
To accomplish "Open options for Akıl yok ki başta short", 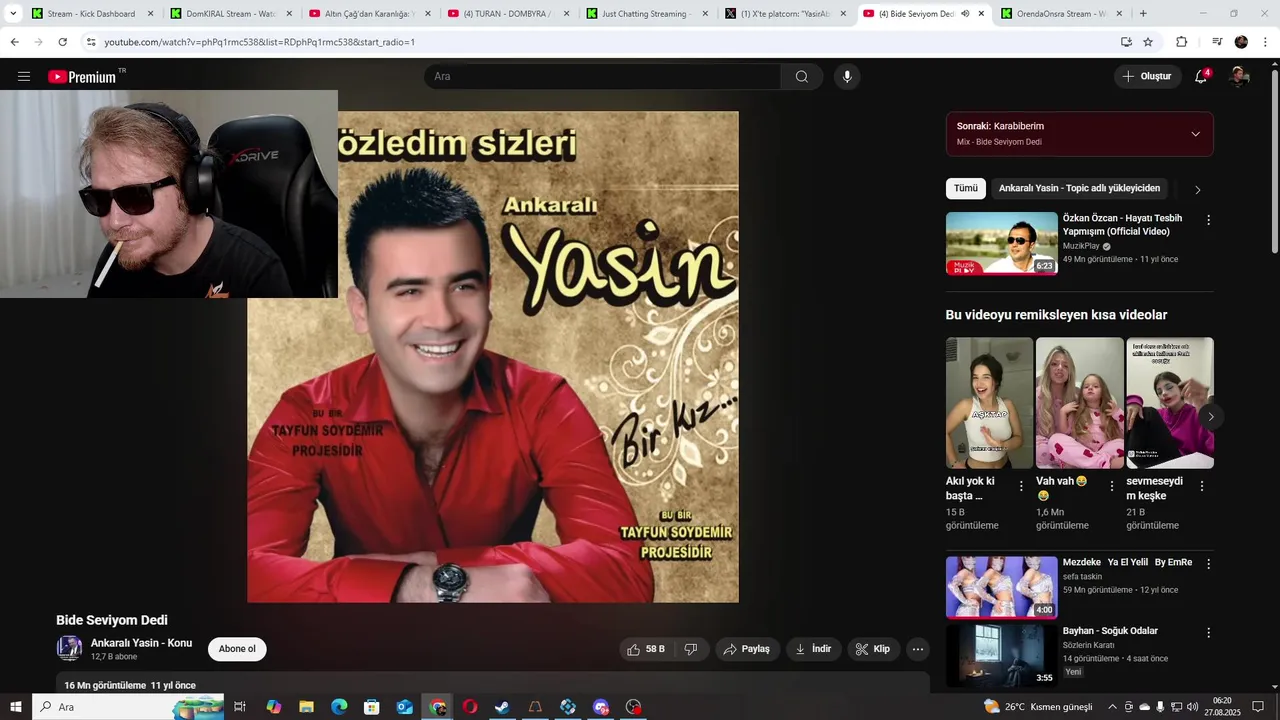I will pos(1021,486).
